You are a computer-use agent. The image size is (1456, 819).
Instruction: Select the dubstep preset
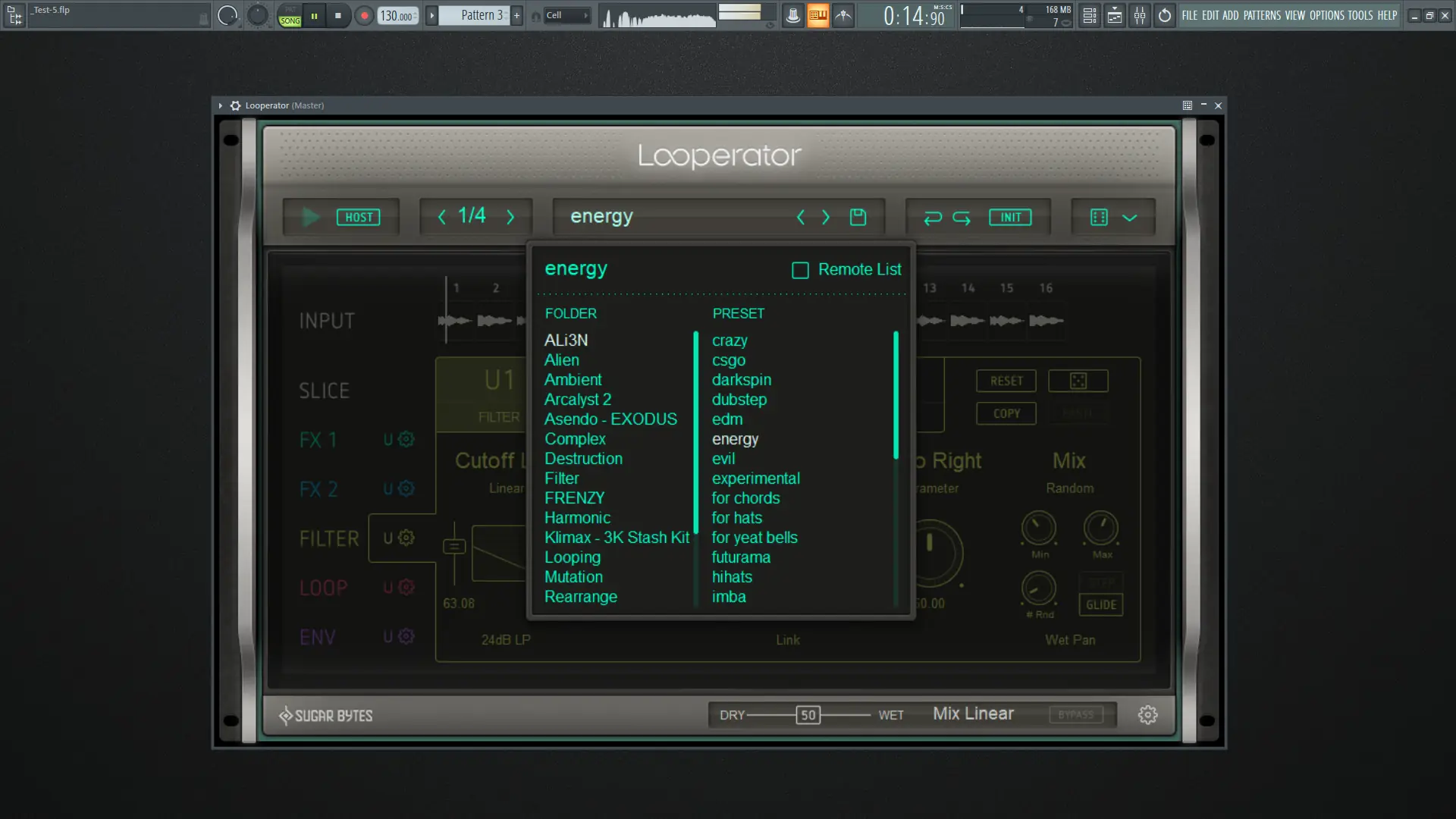click(739, 400)
